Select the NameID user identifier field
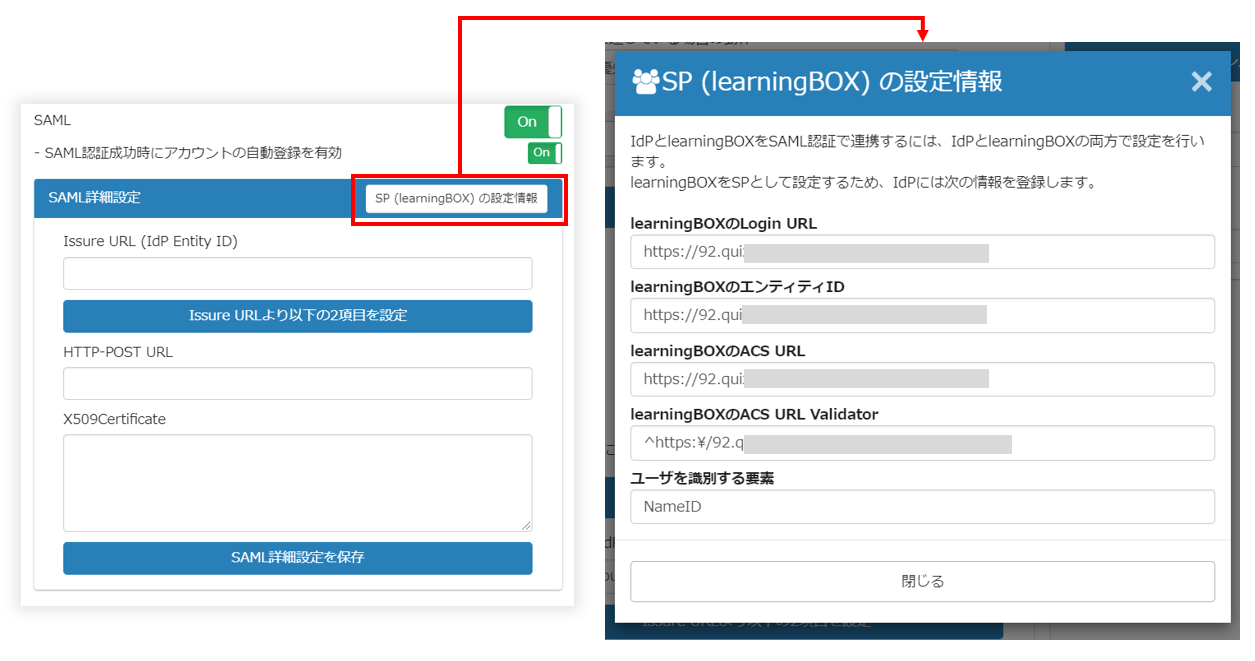1255x661 pixels. (x=922, y=507)
